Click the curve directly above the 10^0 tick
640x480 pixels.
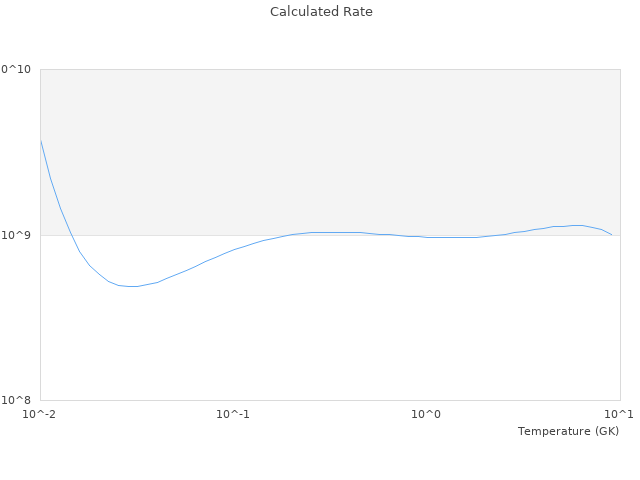(427, 237)
